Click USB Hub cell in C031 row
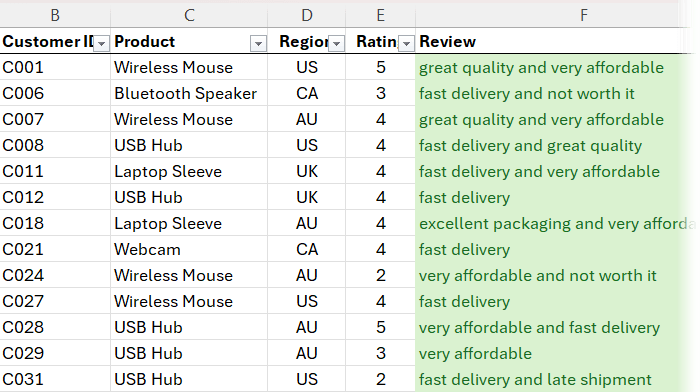Screen dimensions: 700x392 pos(189,379)
